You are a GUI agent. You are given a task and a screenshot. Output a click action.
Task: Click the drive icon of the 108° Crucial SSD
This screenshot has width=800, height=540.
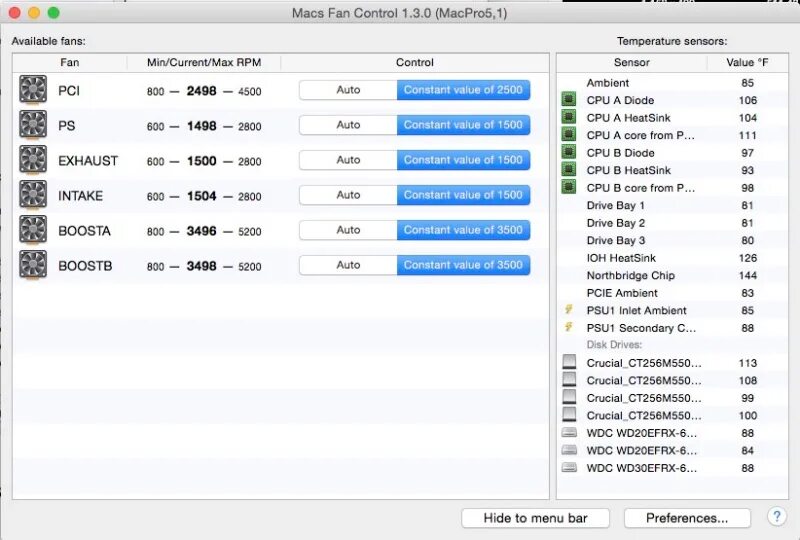[569, 379]
